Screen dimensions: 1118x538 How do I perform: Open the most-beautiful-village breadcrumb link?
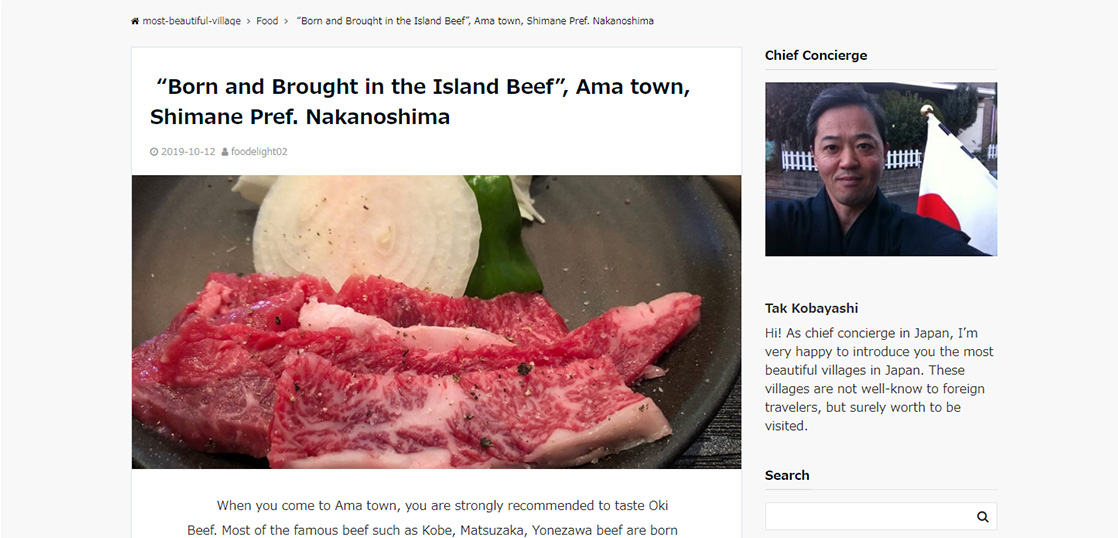(191, 21)
